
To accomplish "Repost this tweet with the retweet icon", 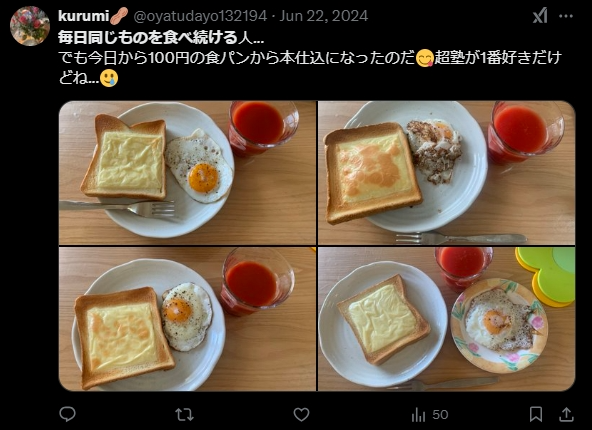I will 185,415.
